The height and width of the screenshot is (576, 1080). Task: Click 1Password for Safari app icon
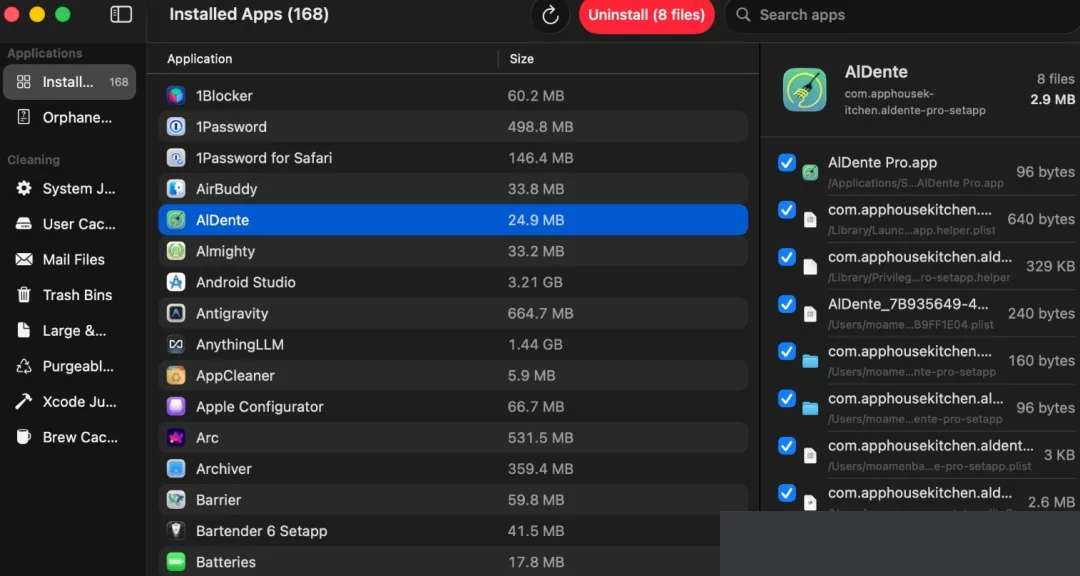pos(176,158)
